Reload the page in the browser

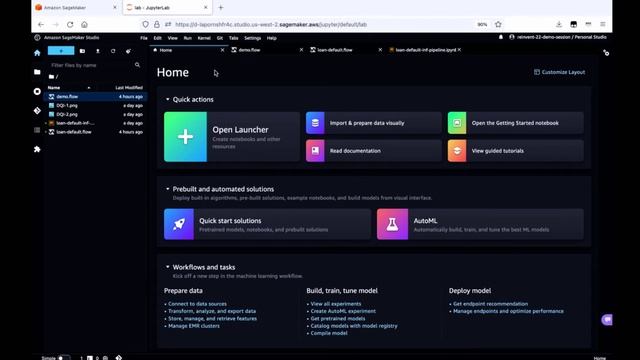point(70,24)
